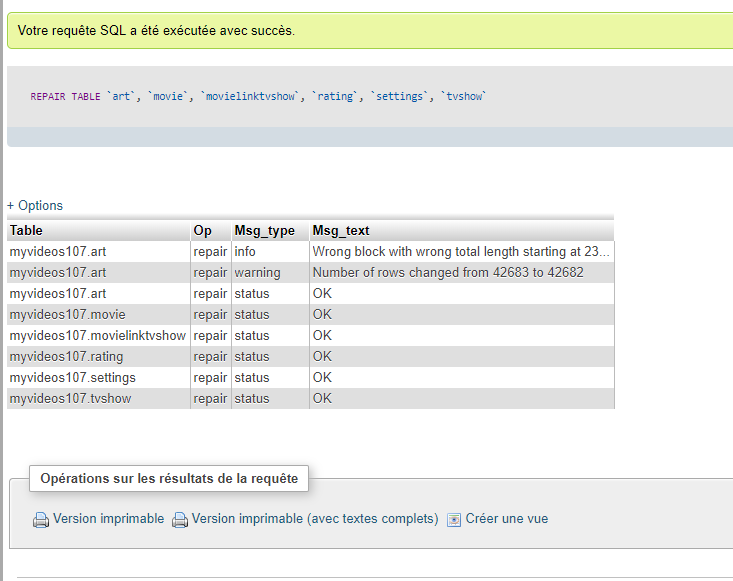Select the myvideos107.settings row
Viewport: 733px width, 581px height.
pos(310,378)
